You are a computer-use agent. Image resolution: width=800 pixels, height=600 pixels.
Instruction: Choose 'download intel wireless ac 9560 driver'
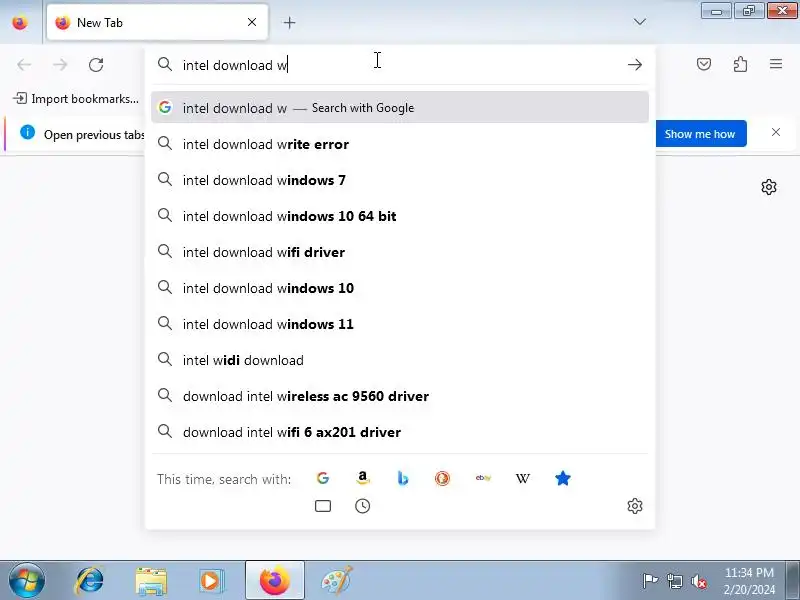(399, 396)
